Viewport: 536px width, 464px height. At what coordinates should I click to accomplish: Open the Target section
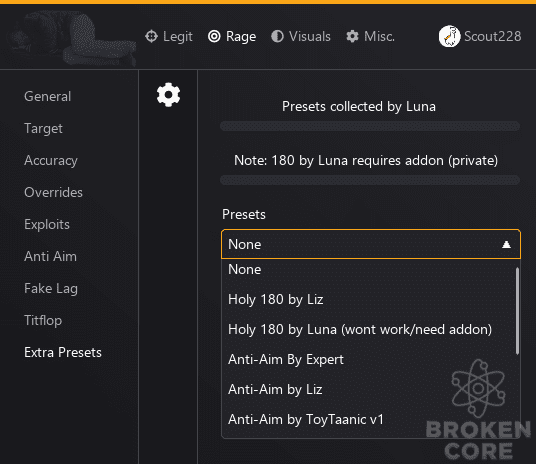coord(43,129)
